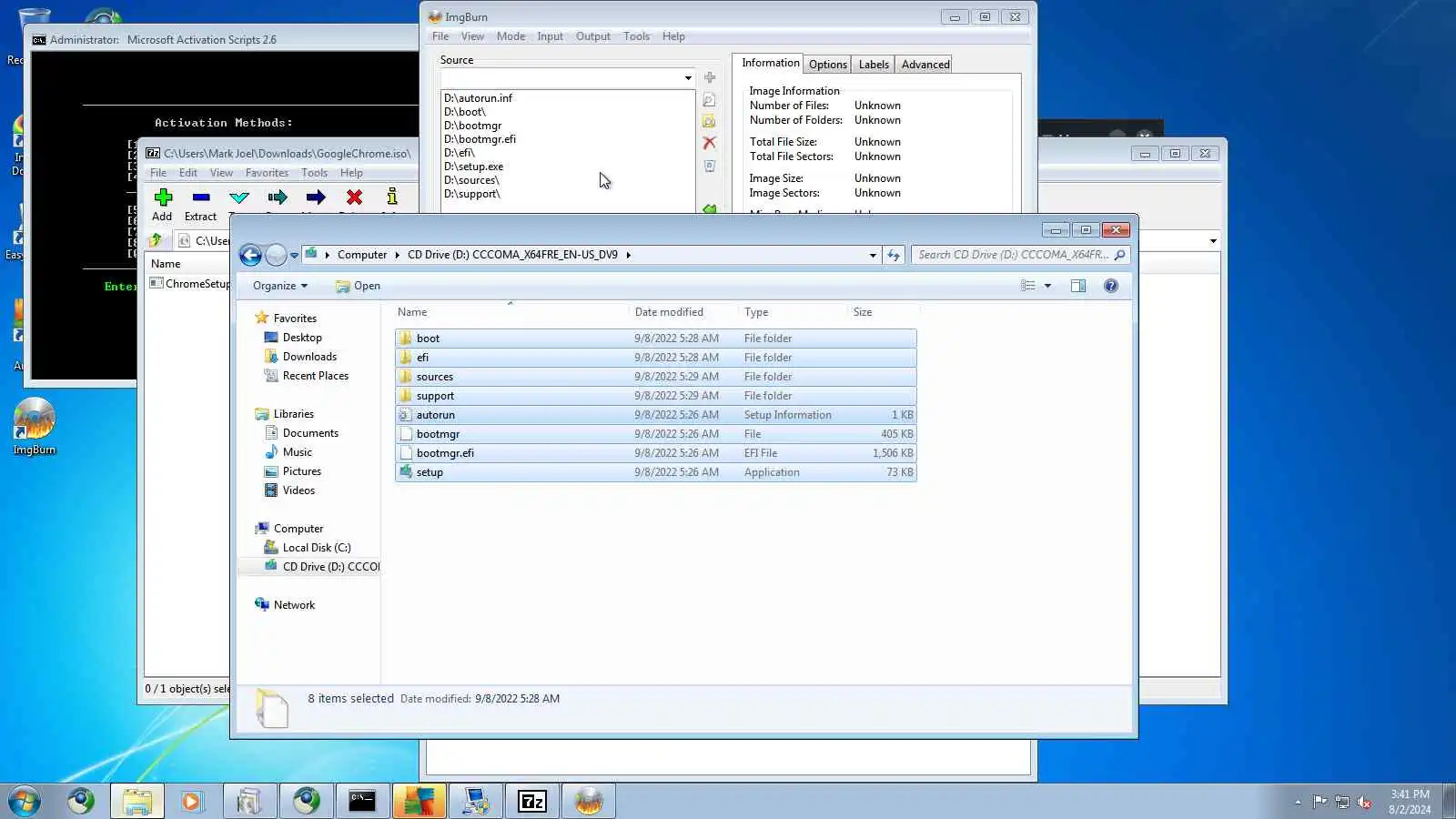Click ImgBurn's browse for a file icon
Viewport: 1456px width, 819px height.
click(x=710, y=100)
